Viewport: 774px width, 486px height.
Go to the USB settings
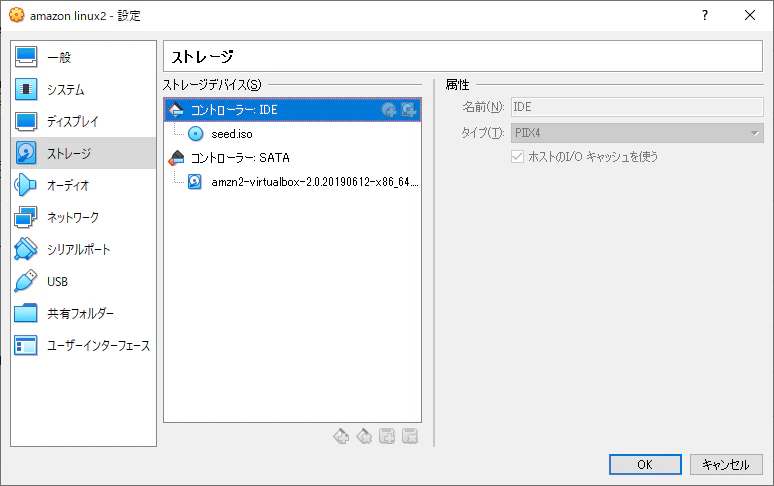point(83,281)
